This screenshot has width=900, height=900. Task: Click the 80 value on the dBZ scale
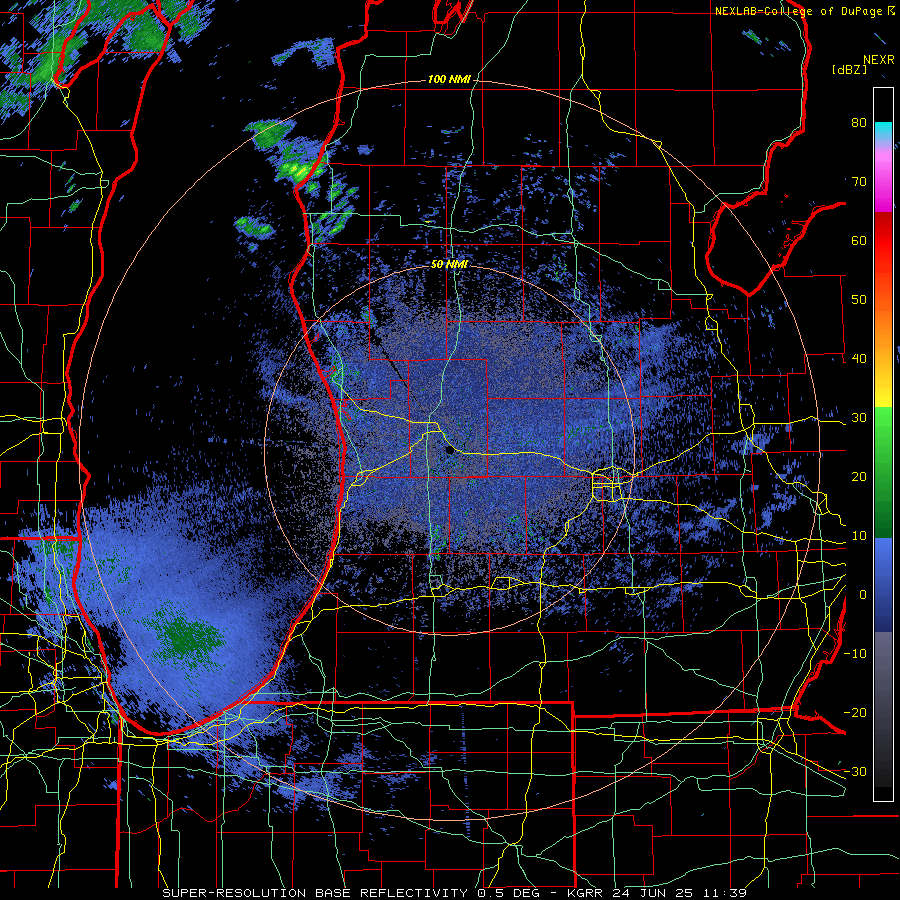(859, 122)
